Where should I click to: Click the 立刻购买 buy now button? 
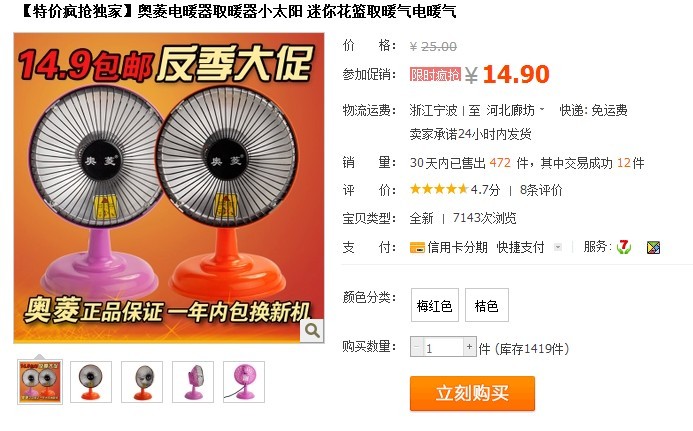472,393
